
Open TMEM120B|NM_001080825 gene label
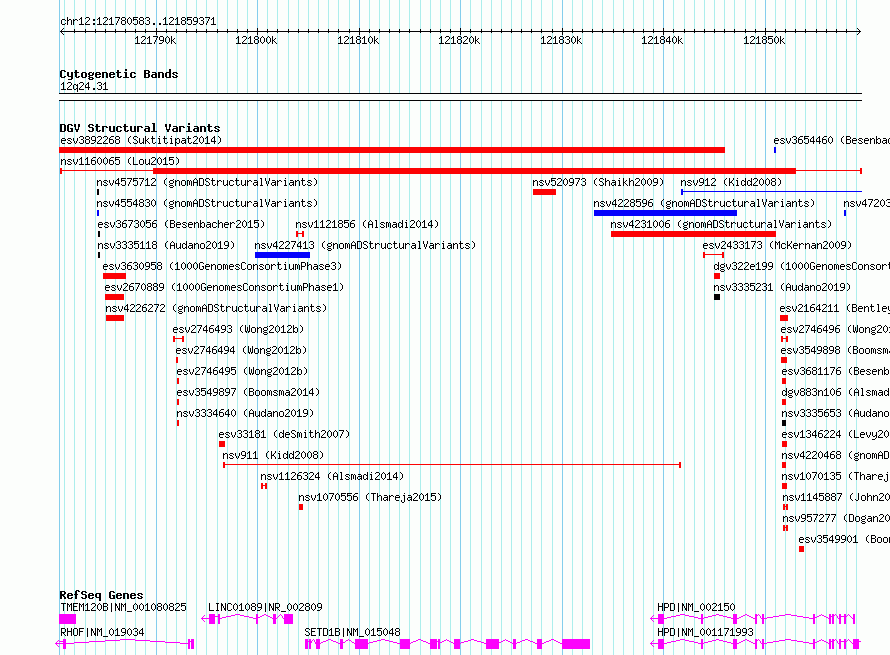123,607
